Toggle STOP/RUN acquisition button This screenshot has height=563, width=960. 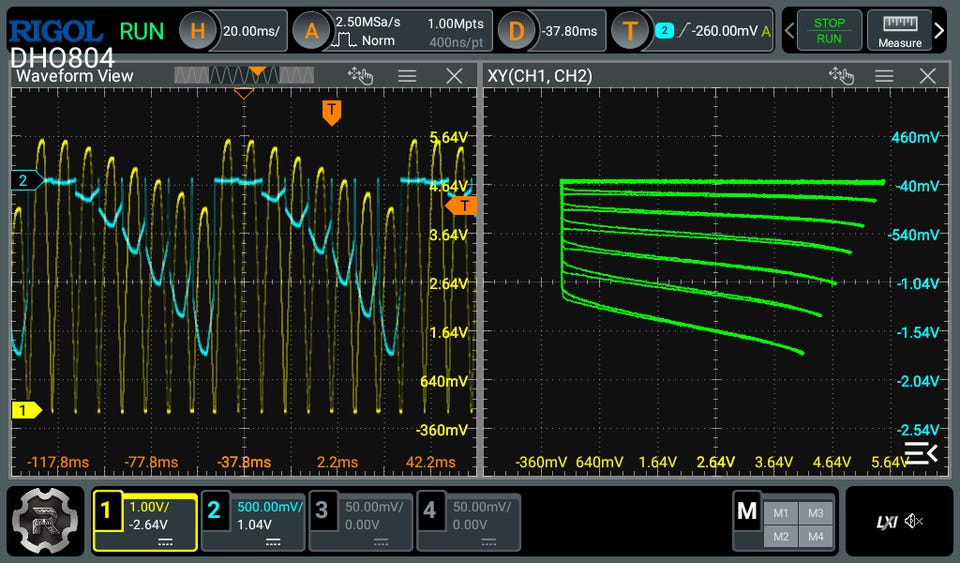(829, 31)
